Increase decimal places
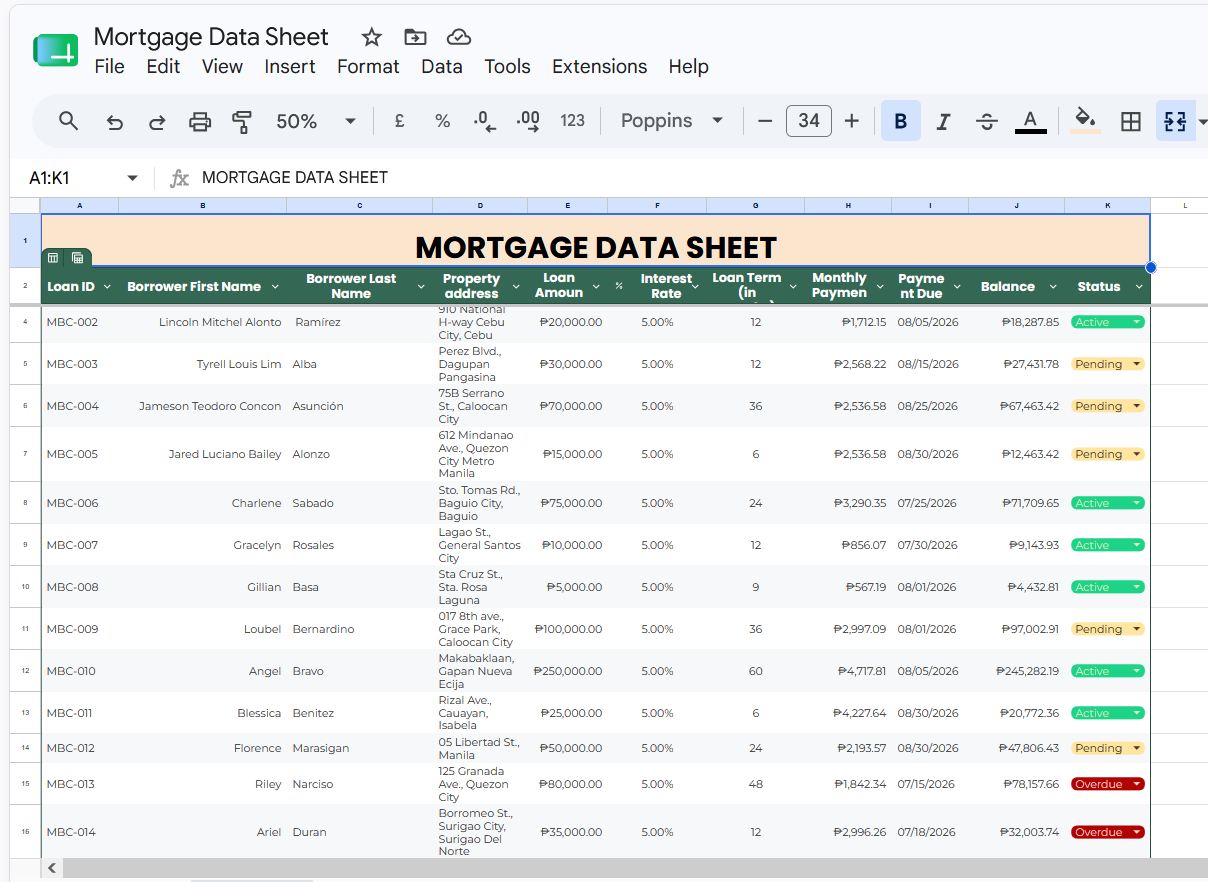Screen dimensions: 1208x882 click(x=528, y=121)
